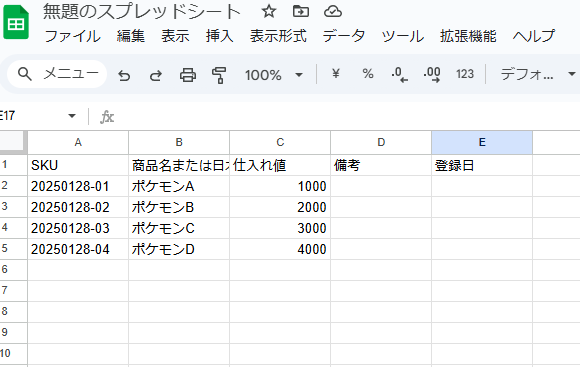Viewport: 580px width, 367px height.
Task: Expand the name box dropdown arrow
Action: coord(72,116)
